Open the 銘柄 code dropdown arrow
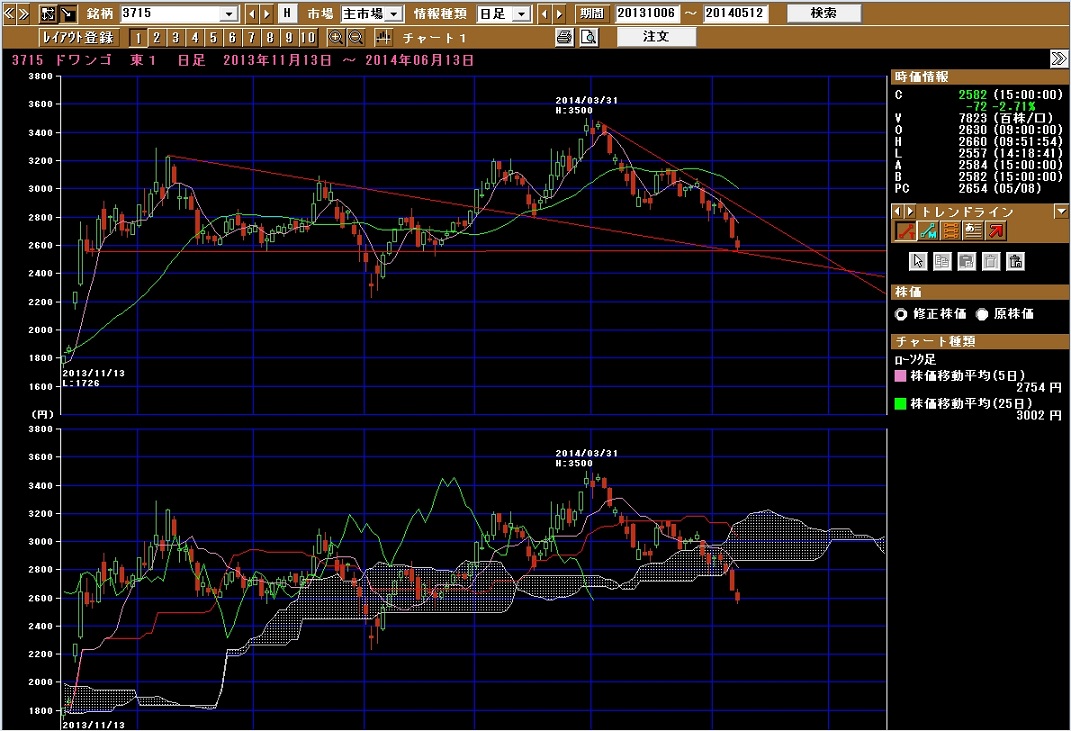The width and height of the screenshot is (1071, 731). [x=230, y=14]
